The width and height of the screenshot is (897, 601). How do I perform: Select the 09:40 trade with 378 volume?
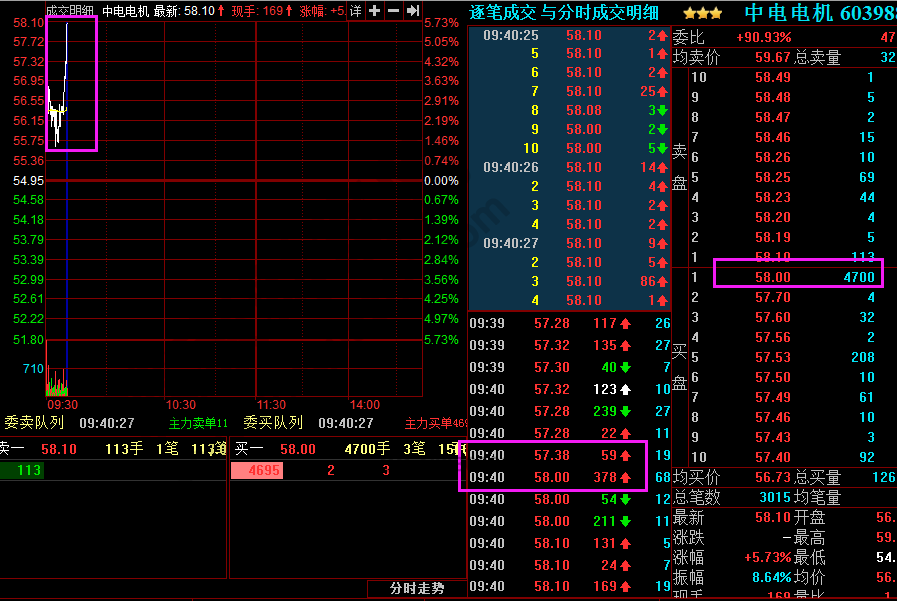point(553,478)
